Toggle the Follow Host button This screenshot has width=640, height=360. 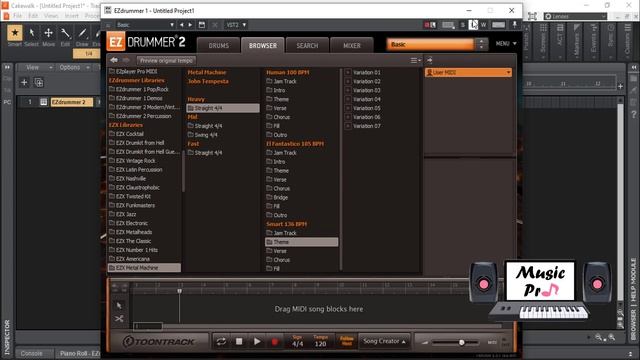(x=347, y=341)
